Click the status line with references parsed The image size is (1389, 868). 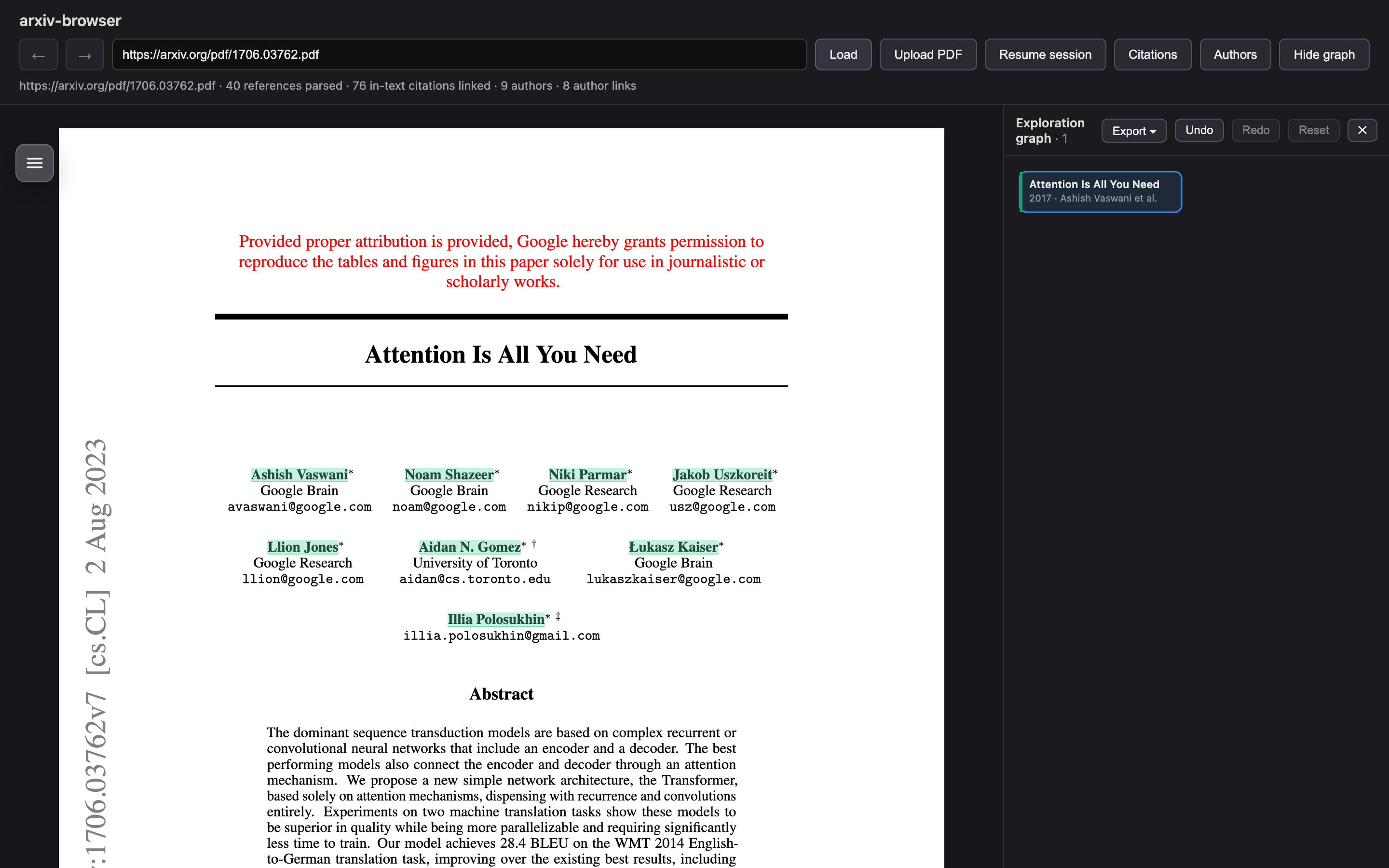coord(328,85)
